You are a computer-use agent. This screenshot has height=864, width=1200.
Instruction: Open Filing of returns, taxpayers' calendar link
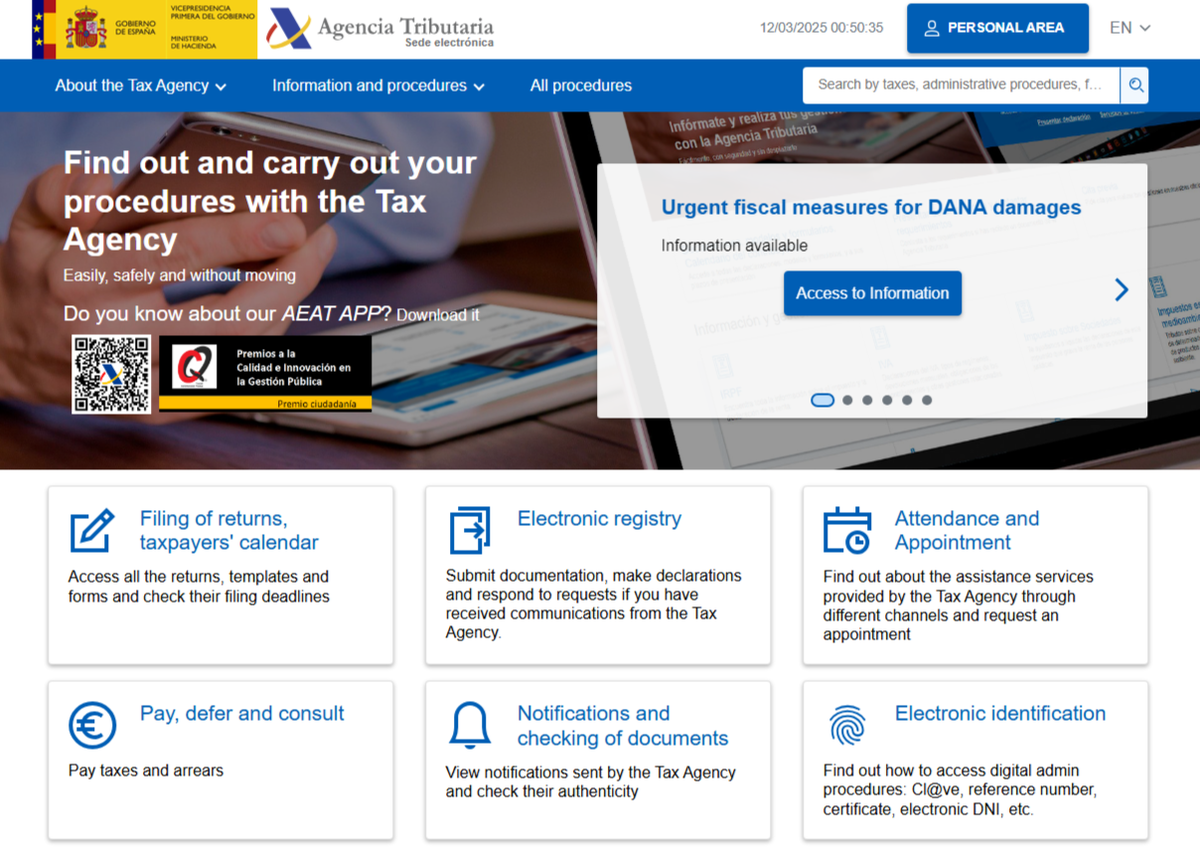pos(229,531)
